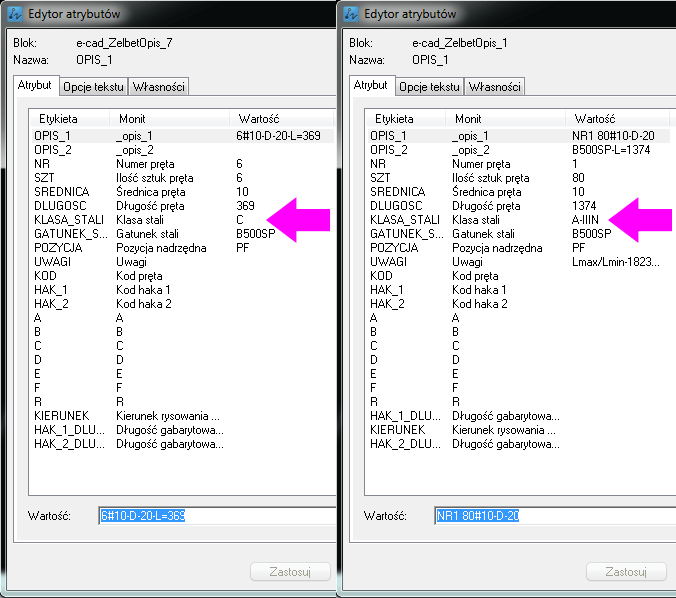
Task: Open Atrybut tab in right window
Action: click(x=370, y=85)
